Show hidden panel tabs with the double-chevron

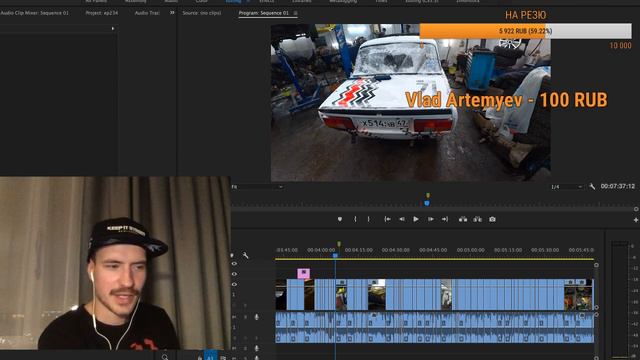coord(172,13)
